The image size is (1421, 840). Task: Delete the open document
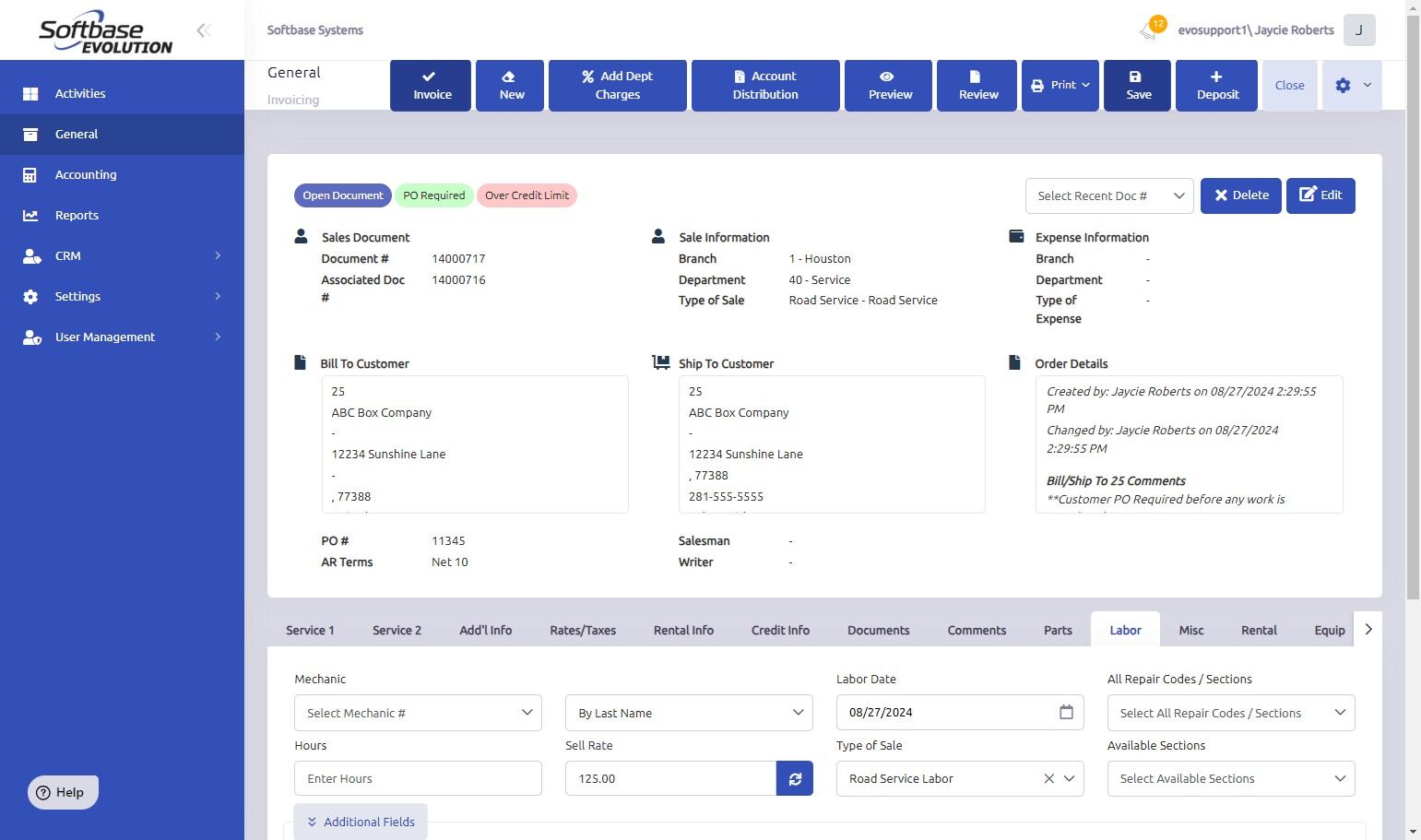[1240, 195]
